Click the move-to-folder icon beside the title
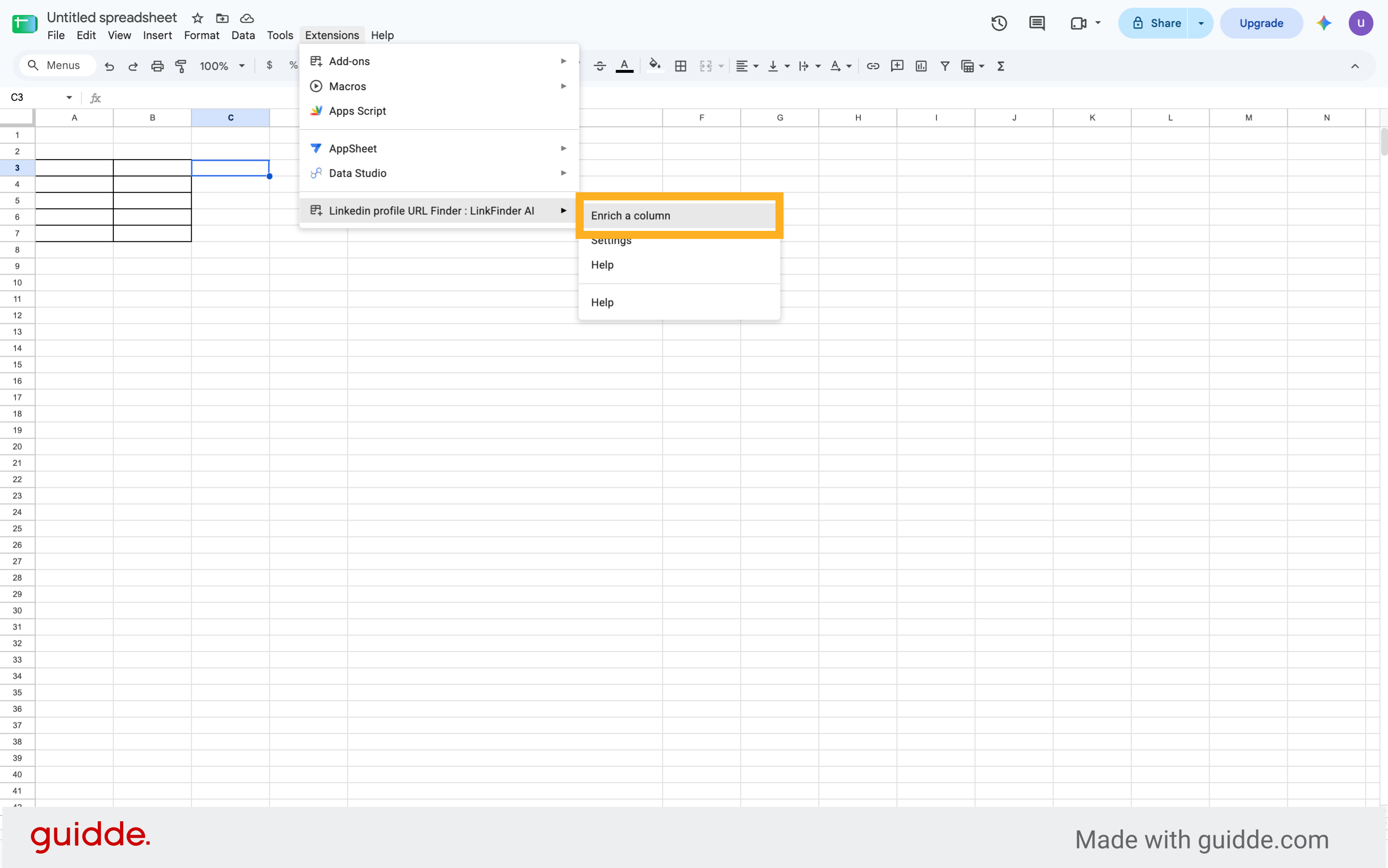 point(222,18)
